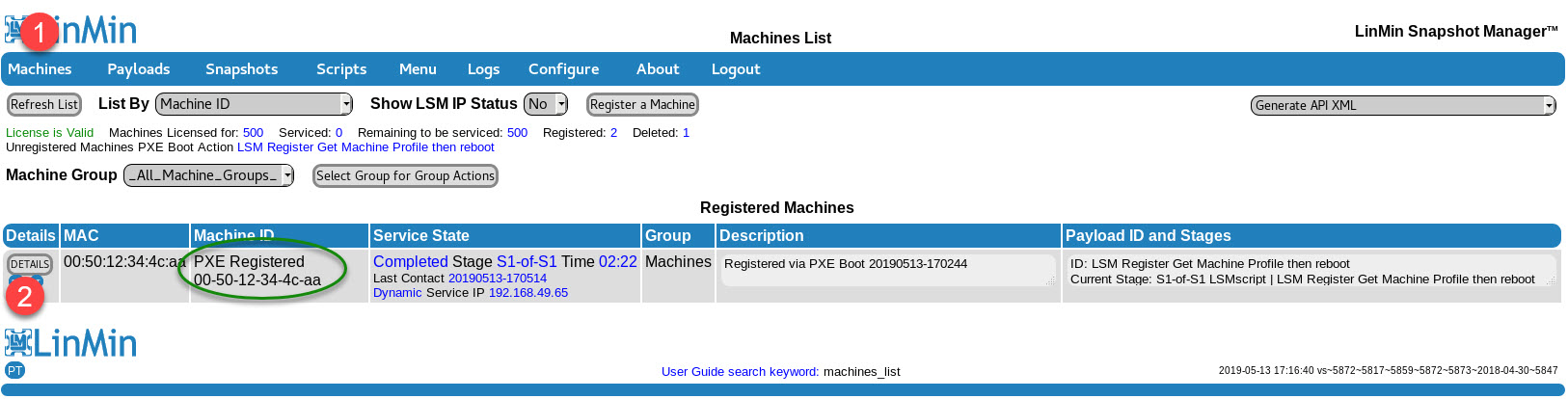
Task: Follow the Completed service state link
Action: click(410, 261)
